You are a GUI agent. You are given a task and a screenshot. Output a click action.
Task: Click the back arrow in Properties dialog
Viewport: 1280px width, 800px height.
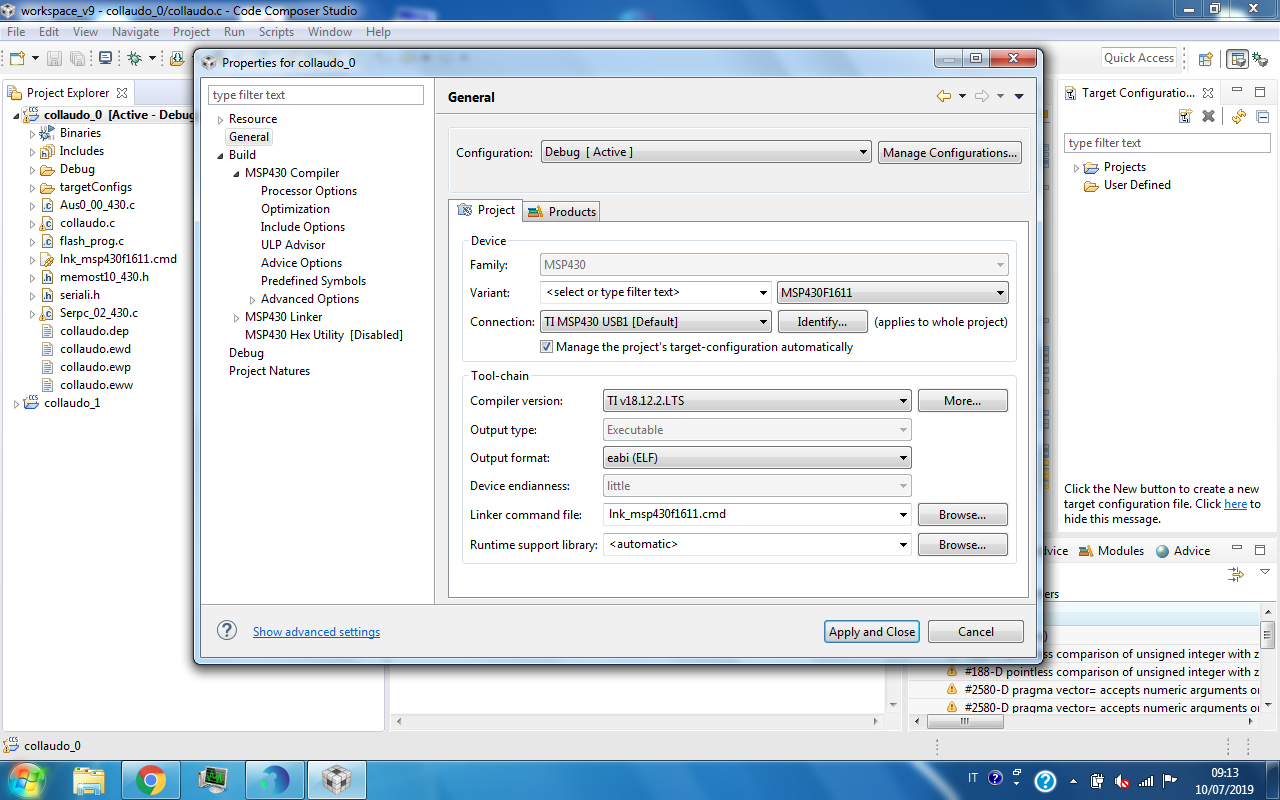point(943,96)
